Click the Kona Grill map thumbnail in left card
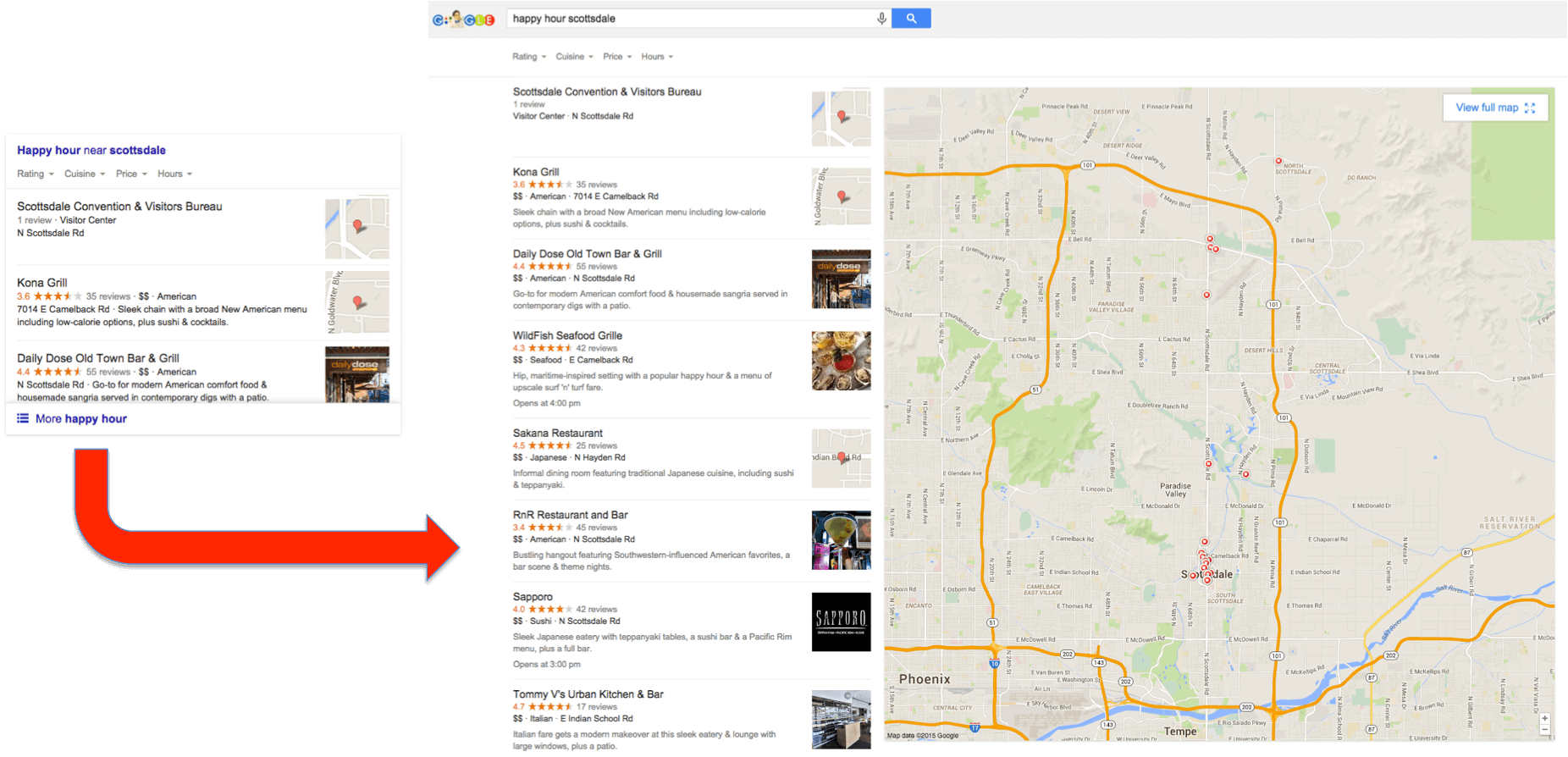1568x757 pixels. pos(357,302)
